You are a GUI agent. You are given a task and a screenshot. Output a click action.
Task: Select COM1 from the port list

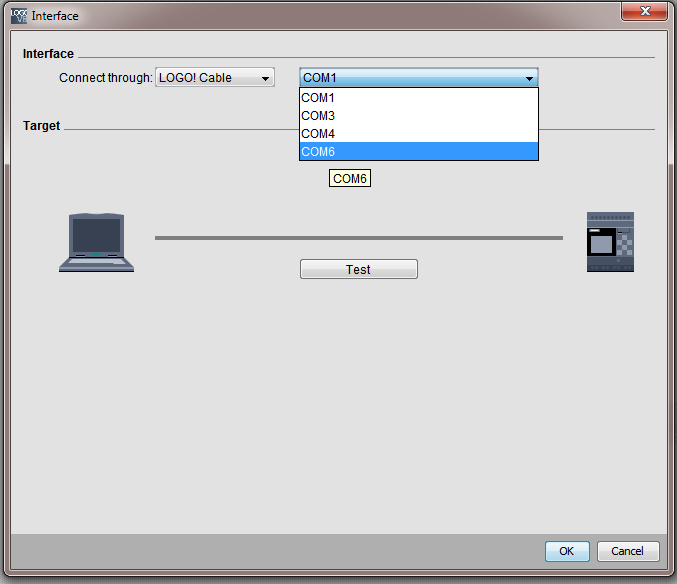click(419, 98)
